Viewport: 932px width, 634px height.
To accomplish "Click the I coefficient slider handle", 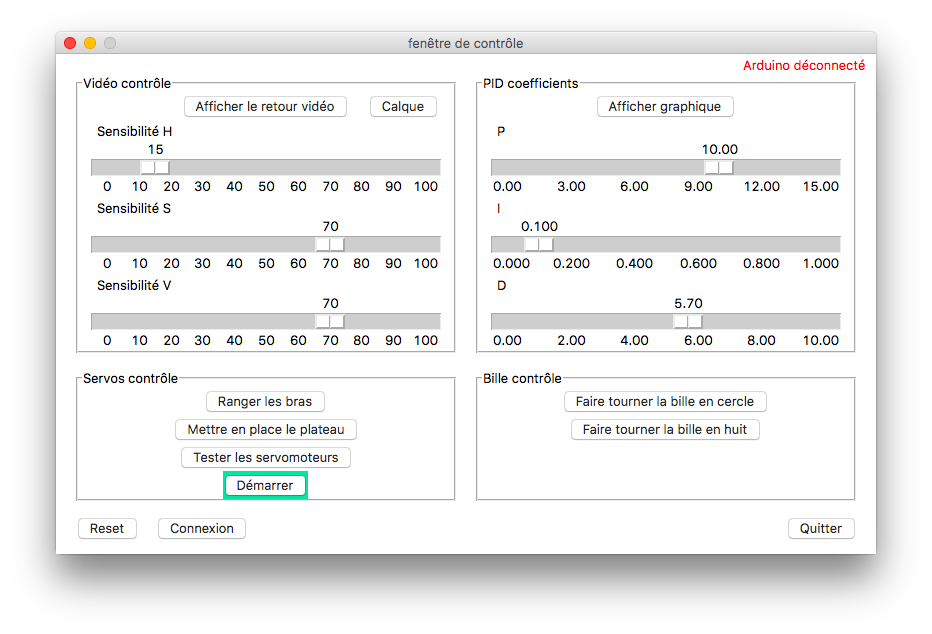I will (538, 245).
